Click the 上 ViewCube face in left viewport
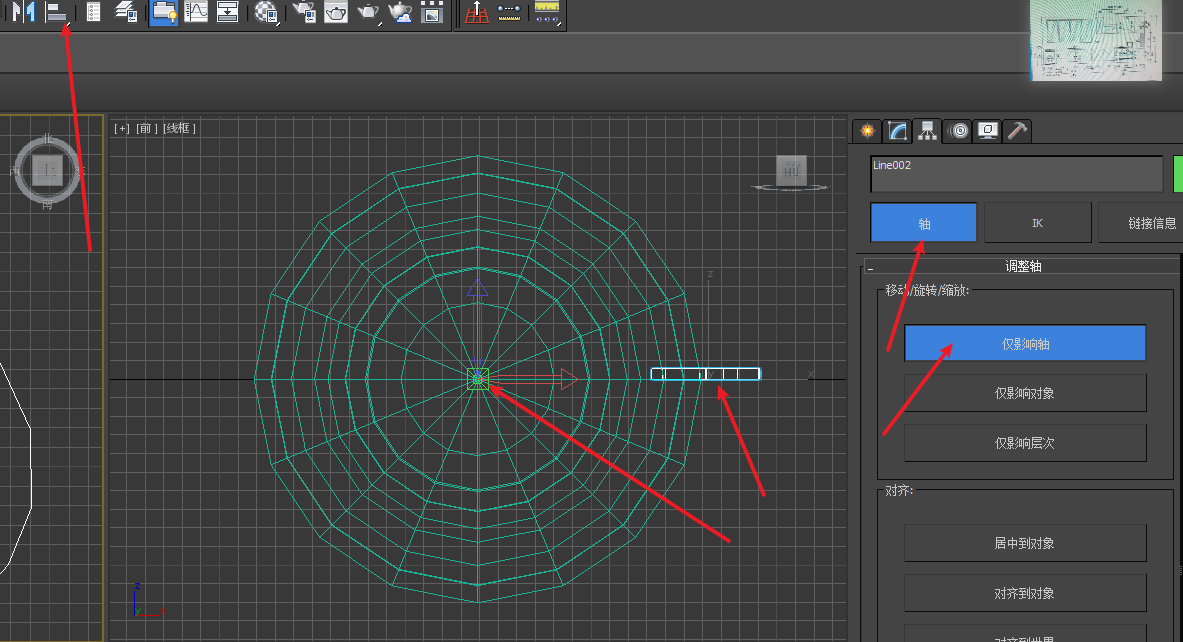Image resolution: width=1183 pixels, height=642 pixels. 47,171
